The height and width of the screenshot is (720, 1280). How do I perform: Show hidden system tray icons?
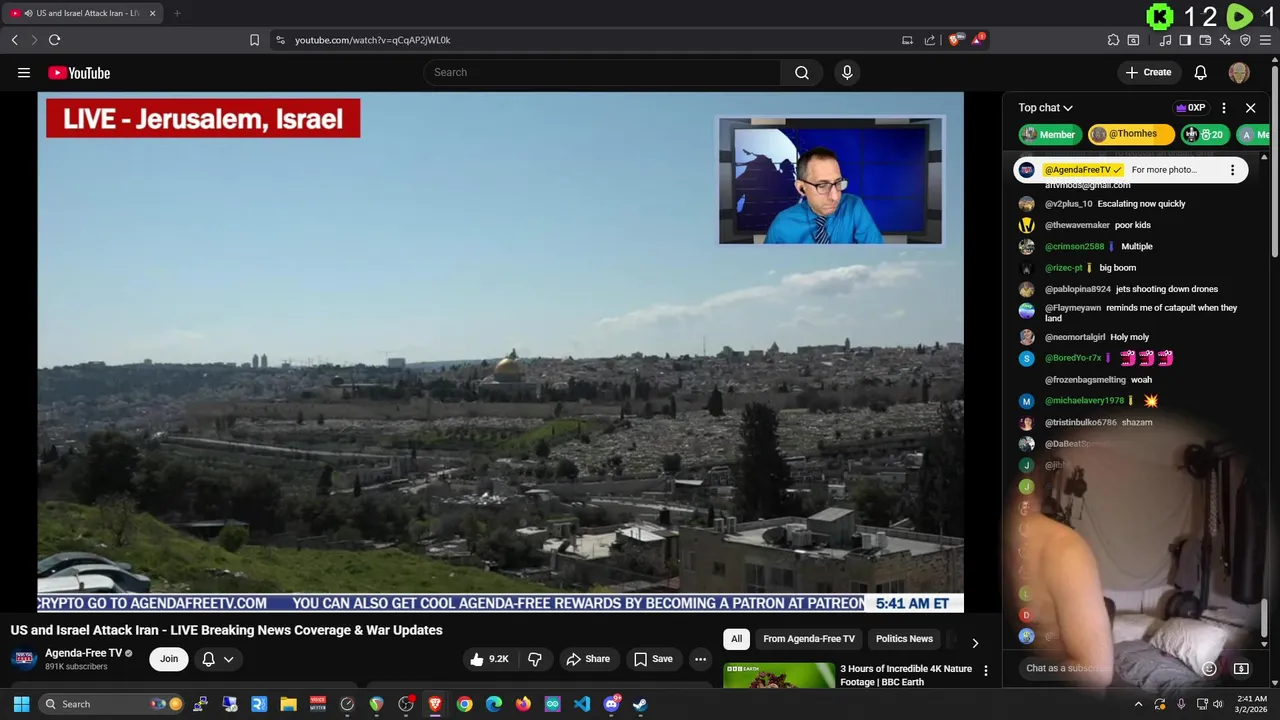1138,704
